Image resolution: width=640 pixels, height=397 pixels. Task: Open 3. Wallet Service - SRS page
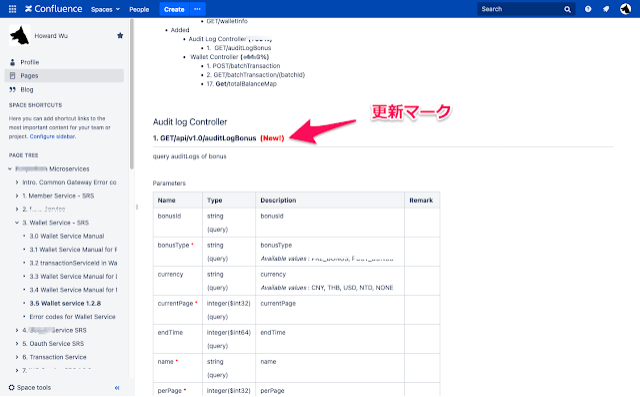[x=56, y=223]
